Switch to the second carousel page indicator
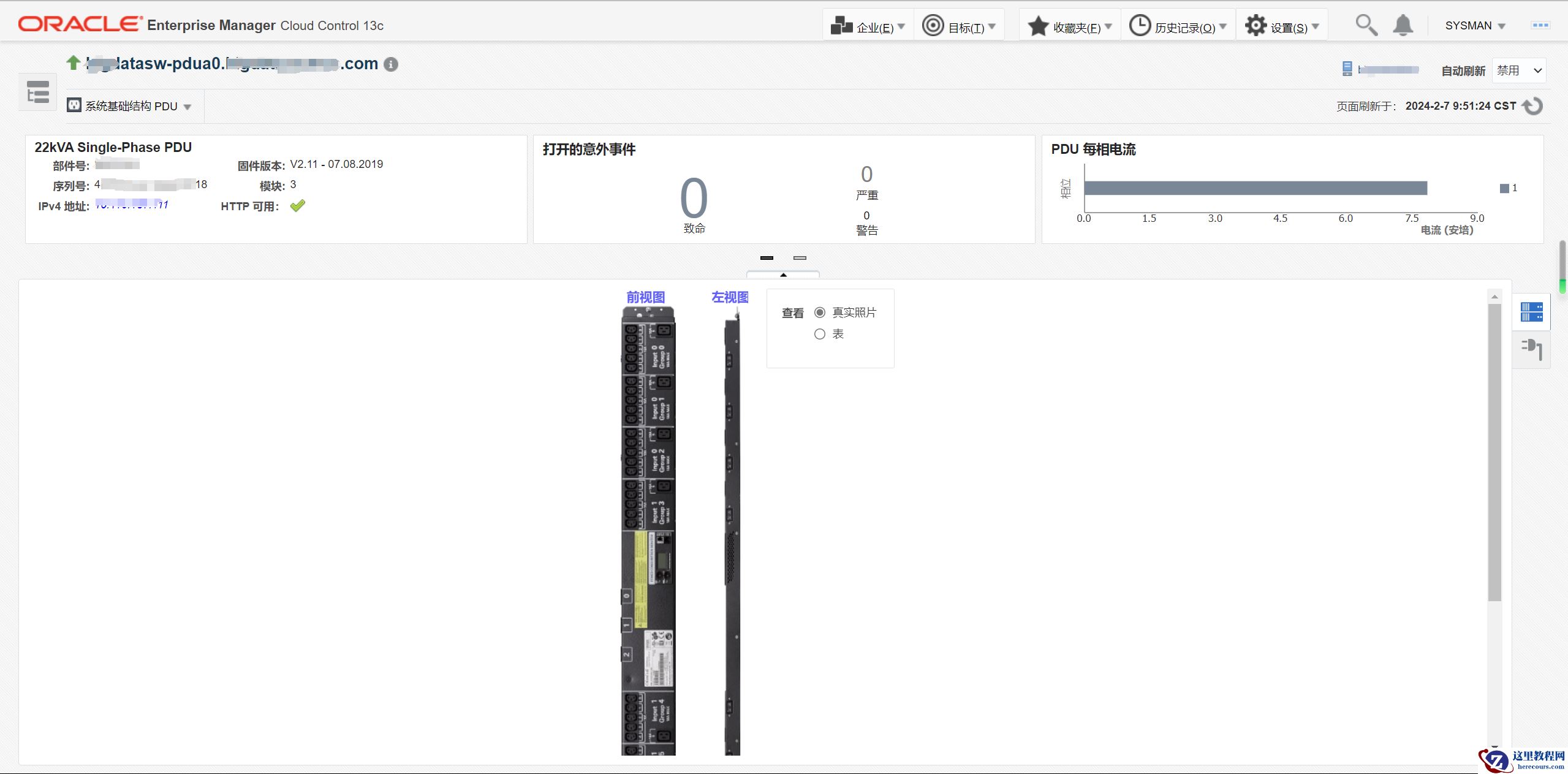 800,258
